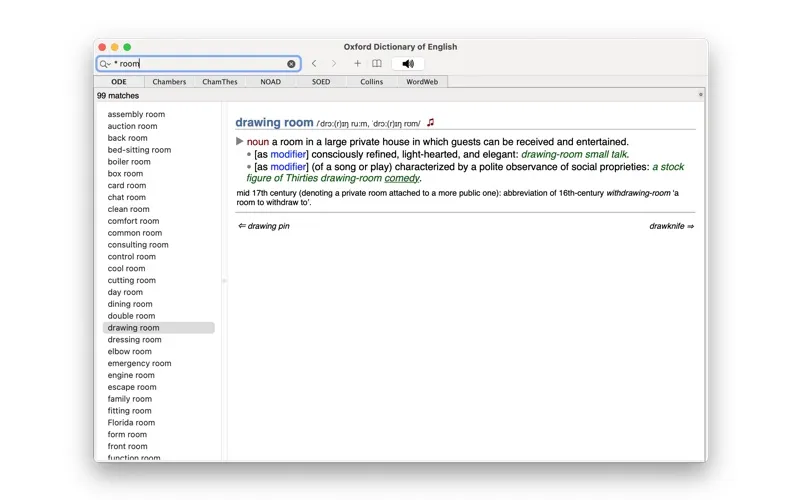The height and width of the screenshot is (500, 800).
Task: Select 'box room' in the list
Action: (126, 173)
